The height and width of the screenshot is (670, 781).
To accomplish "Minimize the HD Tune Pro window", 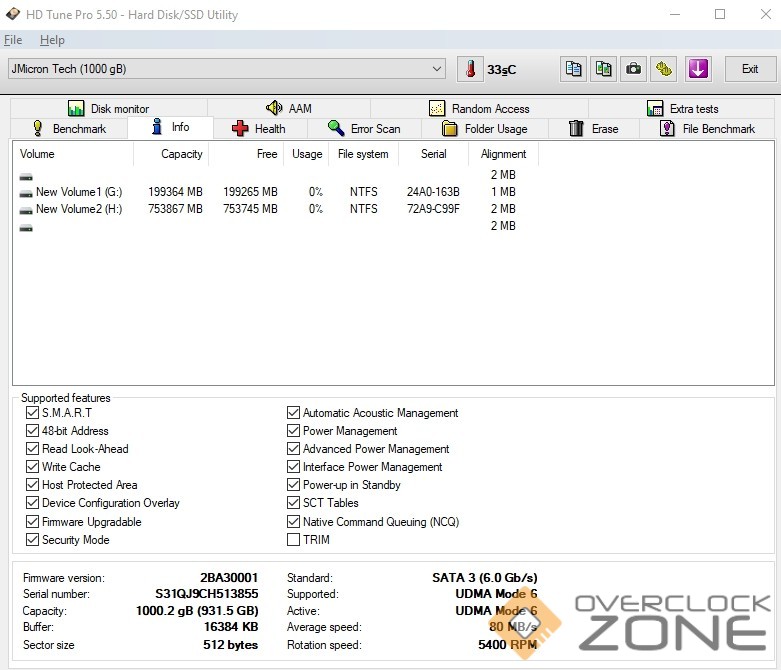I will (x=675, y=14).
